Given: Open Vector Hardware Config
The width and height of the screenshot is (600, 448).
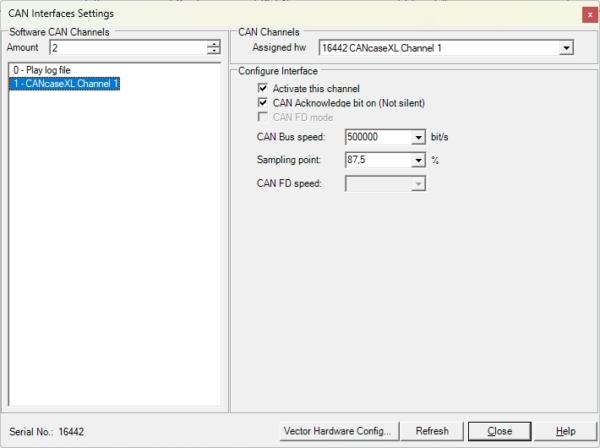Looking at the screenshot, I should (338, 431).
